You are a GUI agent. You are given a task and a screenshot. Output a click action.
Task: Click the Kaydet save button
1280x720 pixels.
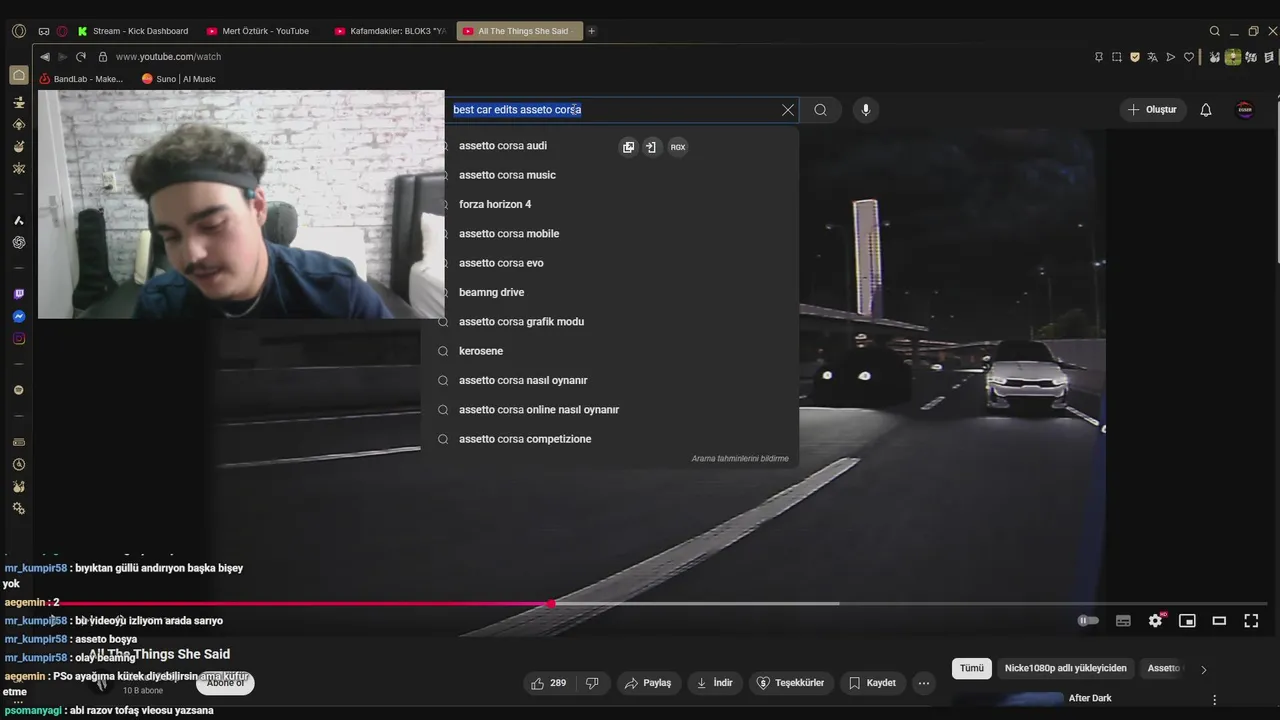click(872, 683)
